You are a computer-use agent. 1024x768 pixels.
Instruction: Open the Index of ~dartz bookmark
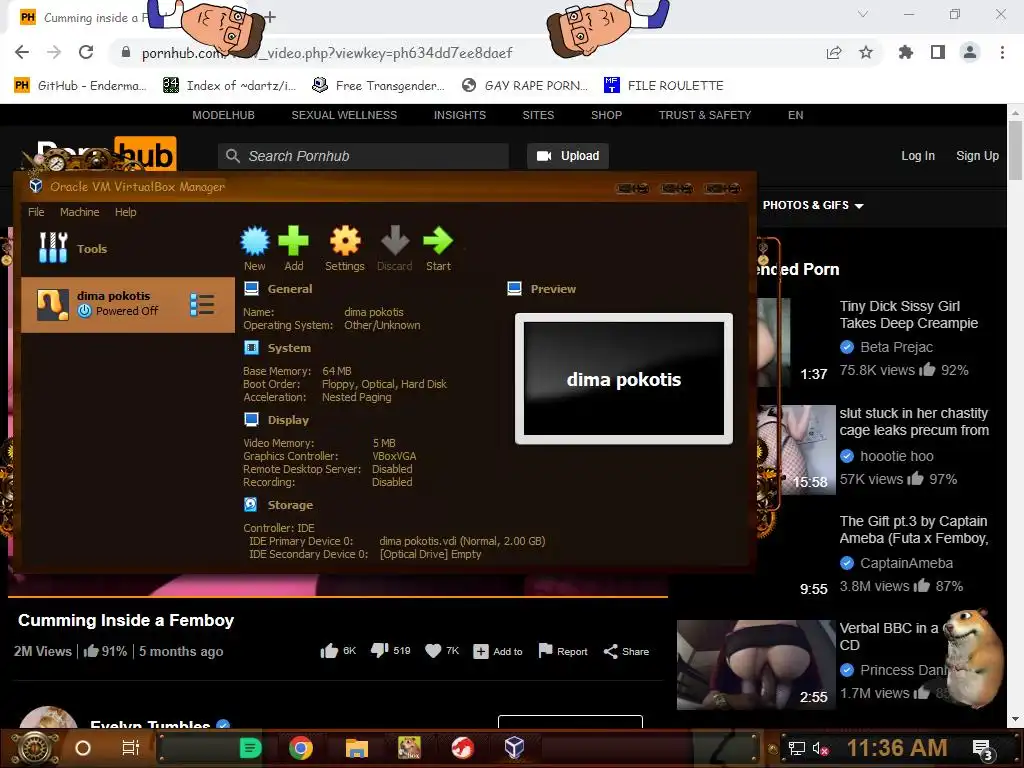(x=229, y=86)
